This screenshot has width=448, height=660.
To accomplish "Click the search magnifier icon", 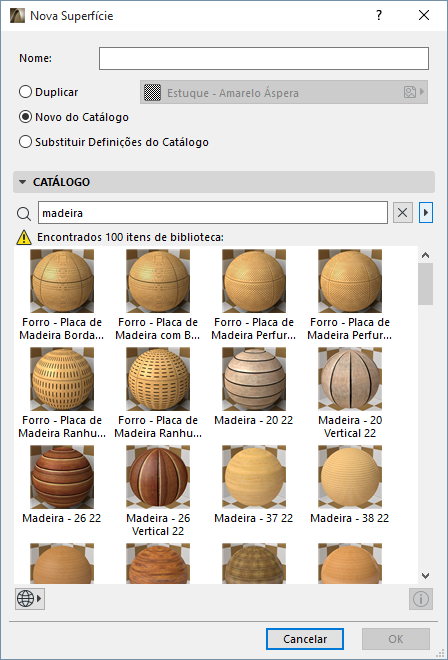I will pos(24,213).
